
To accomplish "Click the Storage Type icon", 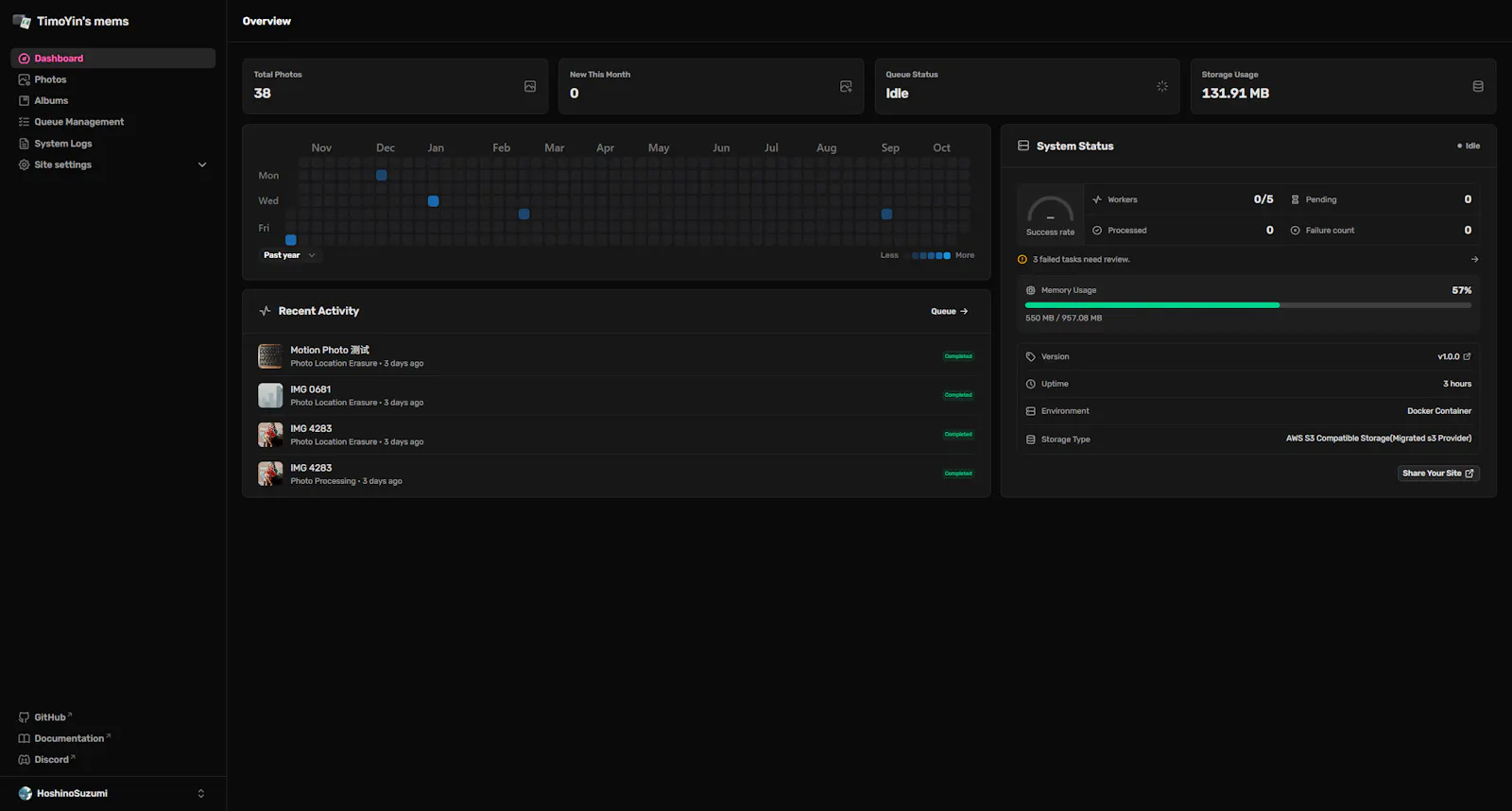I will tap(1031, 440).
